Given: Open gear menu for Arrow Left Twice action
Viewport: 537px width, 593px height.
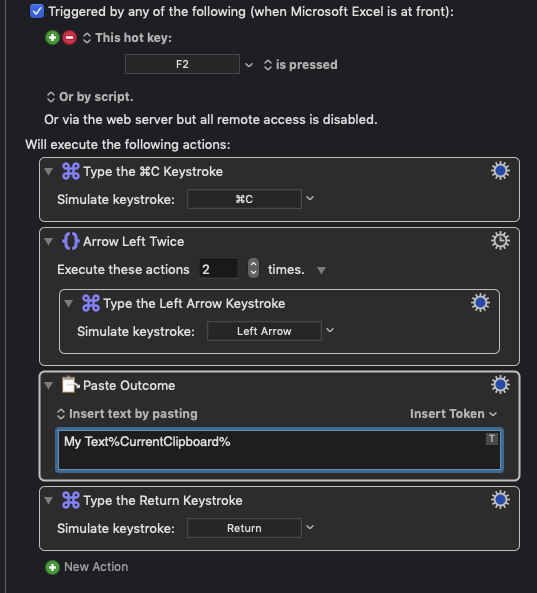Looking at the screenshot, I should pyautogui.click(x=500, y=241).
